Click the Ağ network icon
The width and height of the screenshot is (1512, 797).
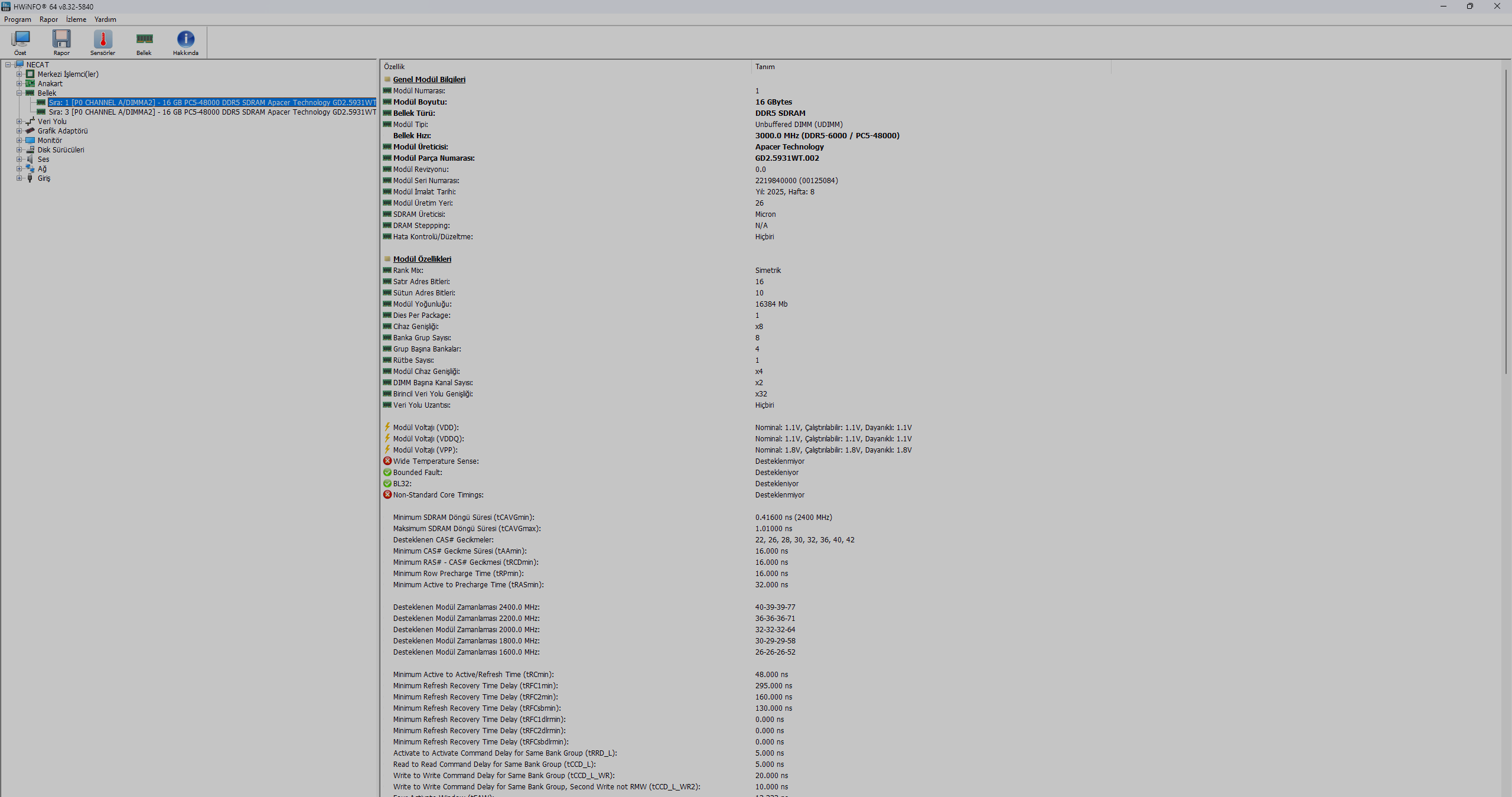tap(30, 168)
